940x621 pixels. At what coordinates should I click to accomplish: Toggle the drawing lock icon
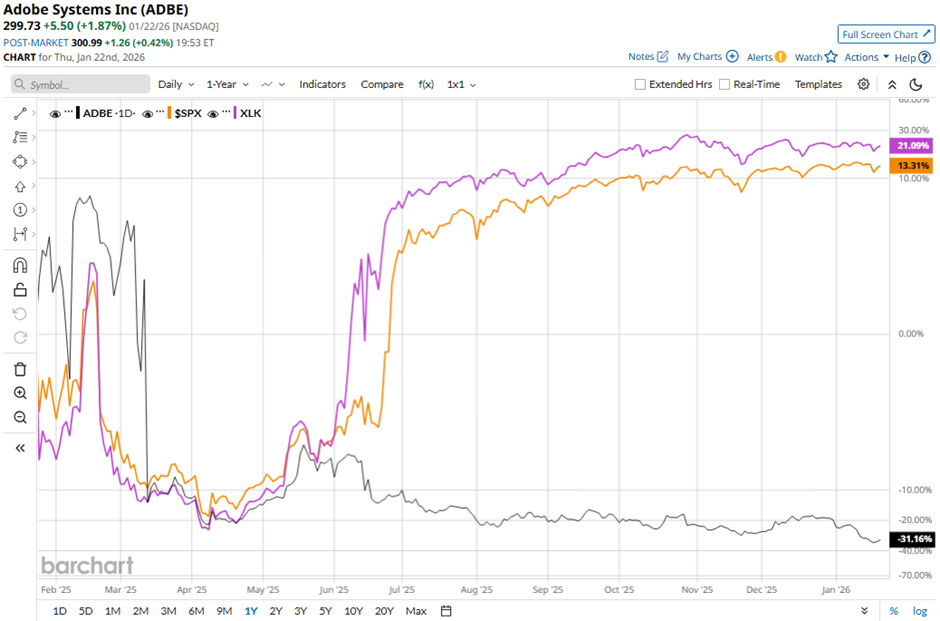pyautogui.click(x=20, y=290)
